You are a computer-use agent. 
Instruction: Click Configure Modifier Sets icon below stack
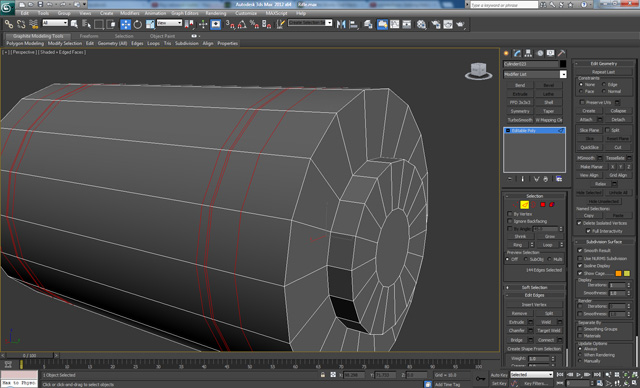pos(559,179)
